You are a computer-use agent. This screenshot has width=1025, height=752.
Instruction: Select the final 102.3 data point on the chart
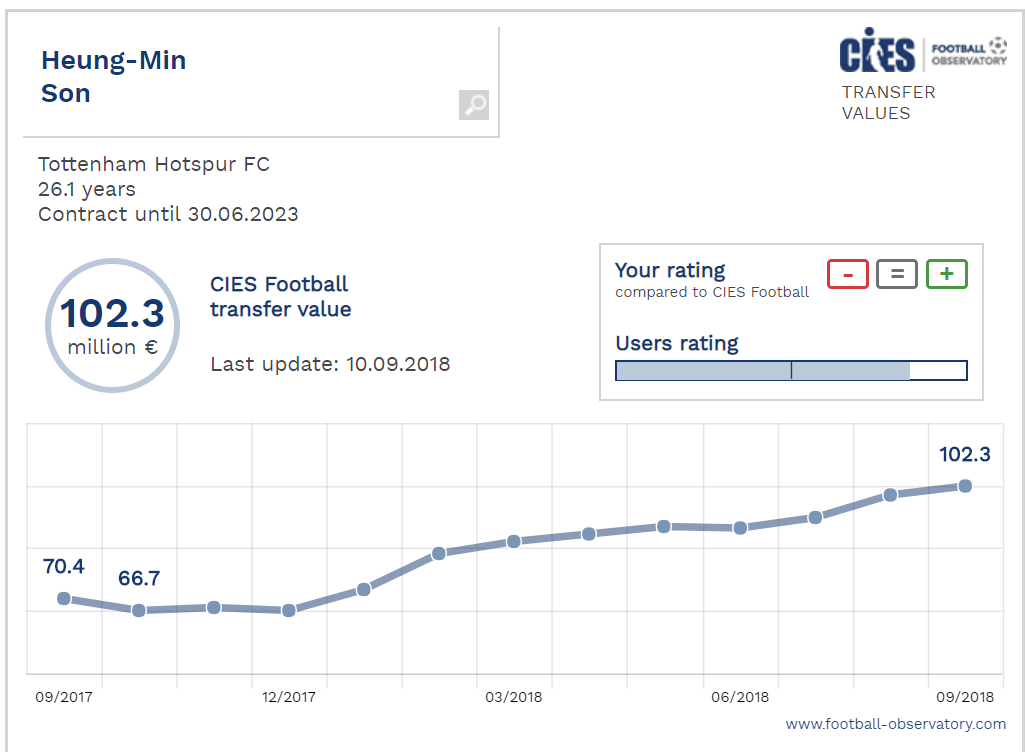[965, 486]
